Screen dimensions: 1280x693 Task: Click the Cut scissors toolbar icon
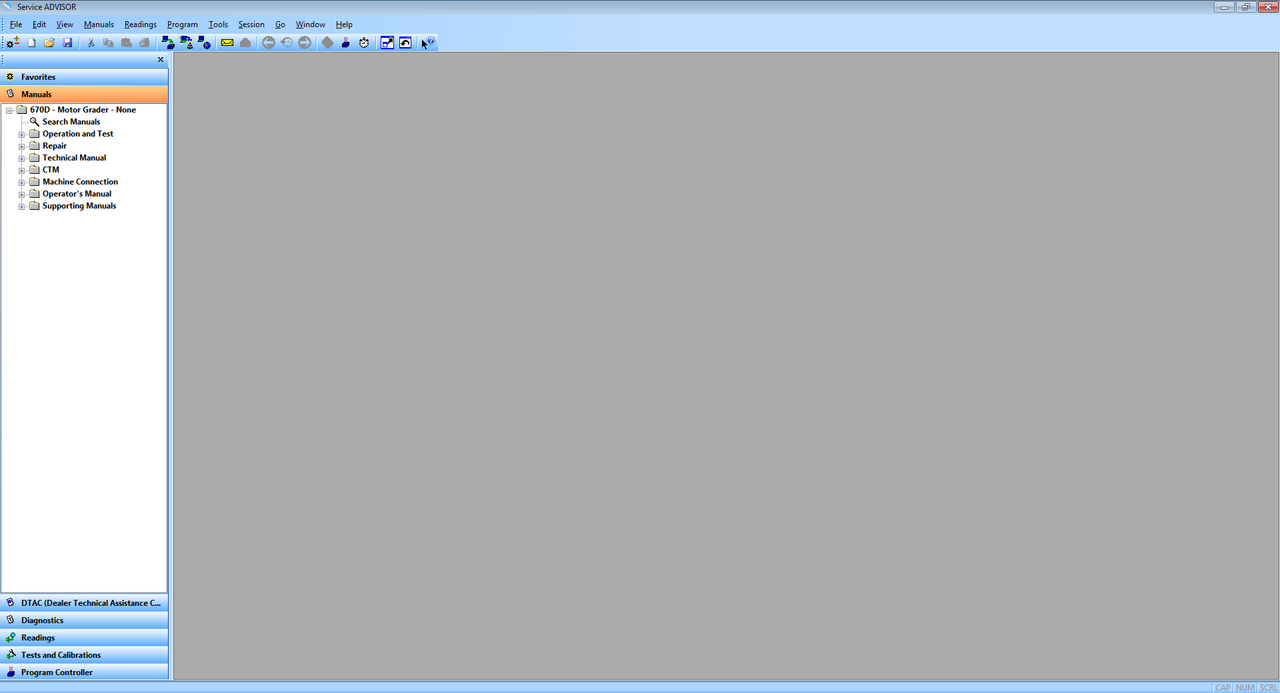pyautogui.click(x=91, y=43)
